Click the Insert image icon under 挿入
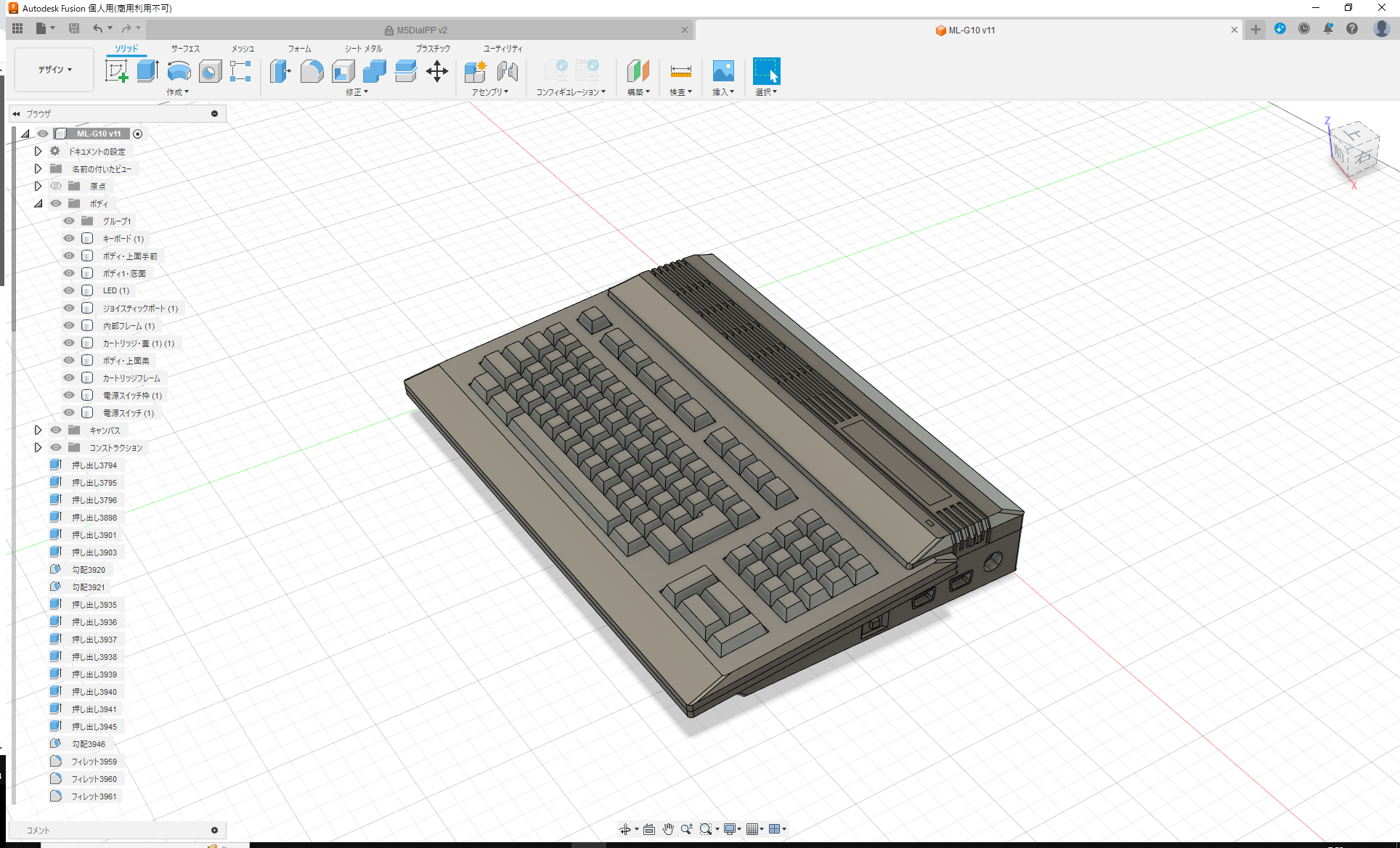 coord(723,71)
